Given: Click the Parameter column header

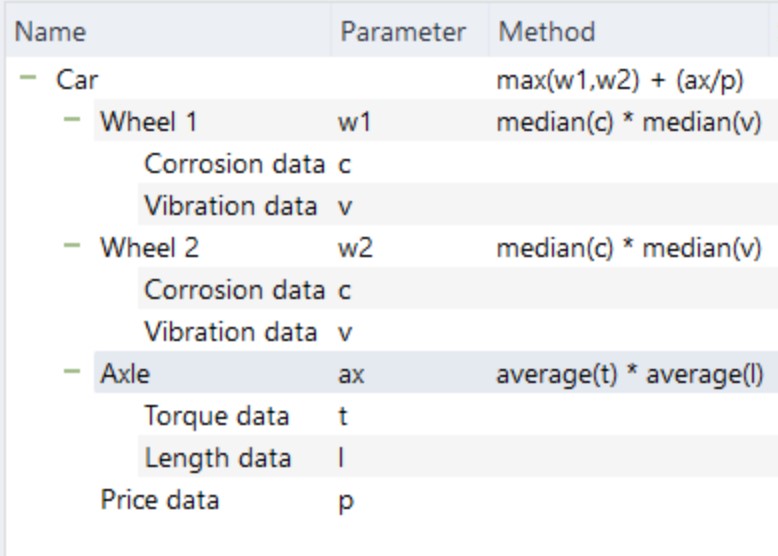Looking at the screenshot, I should (403, 32).
